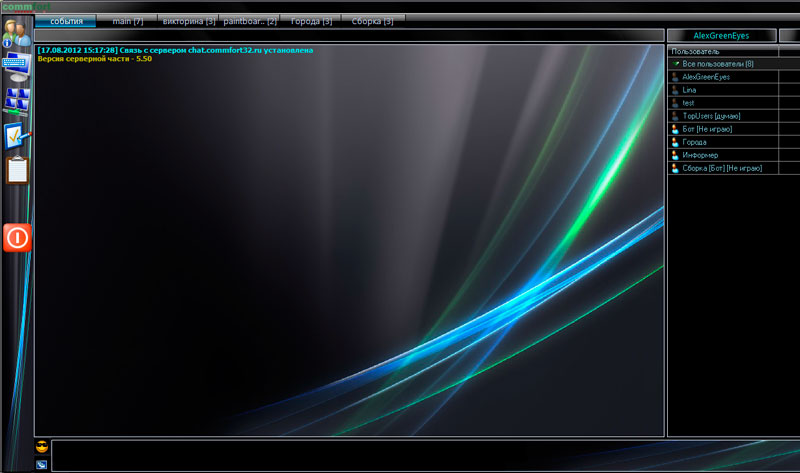Open the clipboard sidebar icon
The height and width of the screenshot is (473, 800).
pos(17,170)
